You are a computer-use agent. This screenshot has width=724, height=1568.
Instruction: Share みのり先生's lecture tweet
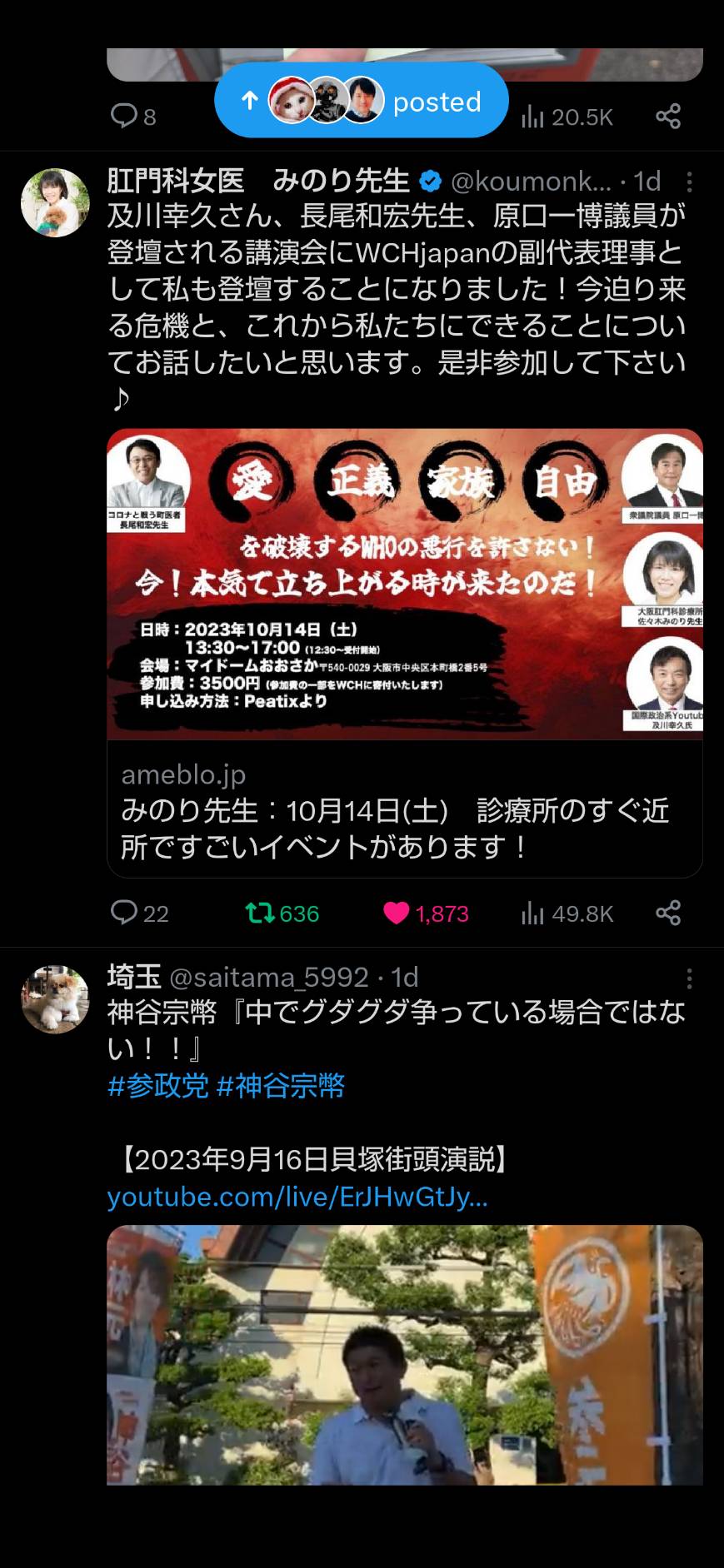click(668, 913)
